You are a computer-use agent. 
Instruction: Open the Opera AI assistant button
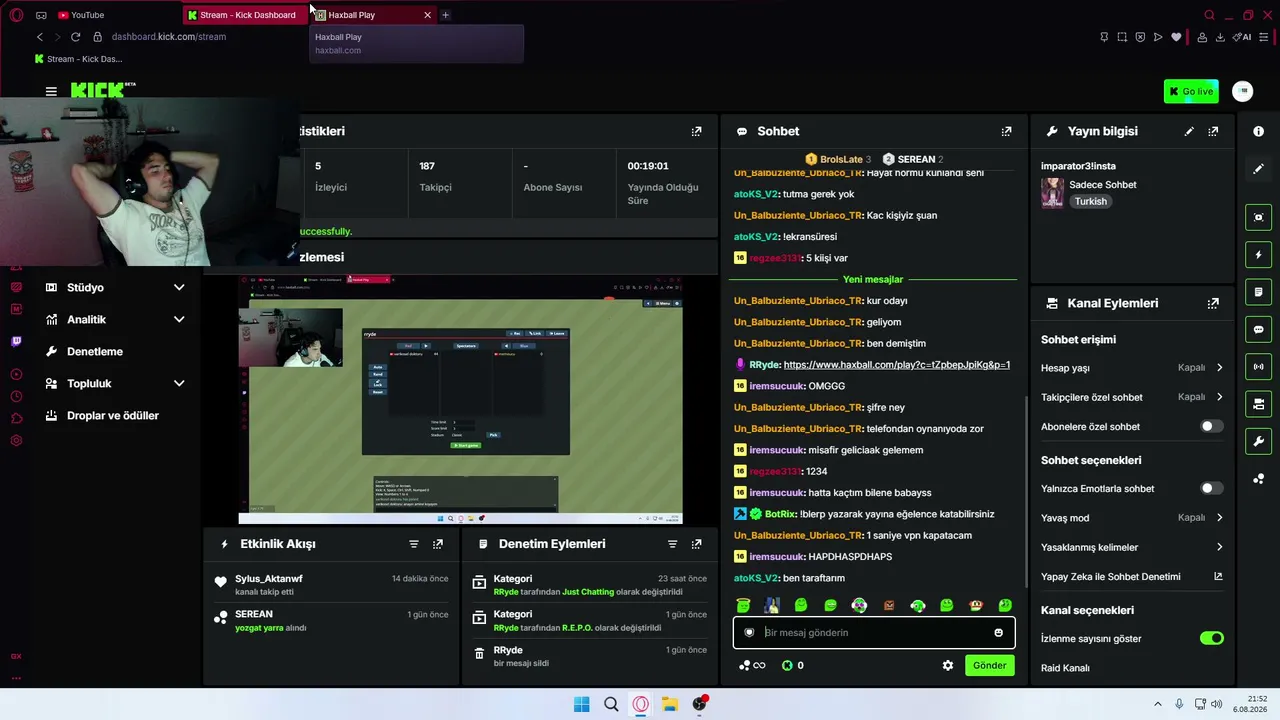click(x=1242, y=37)
